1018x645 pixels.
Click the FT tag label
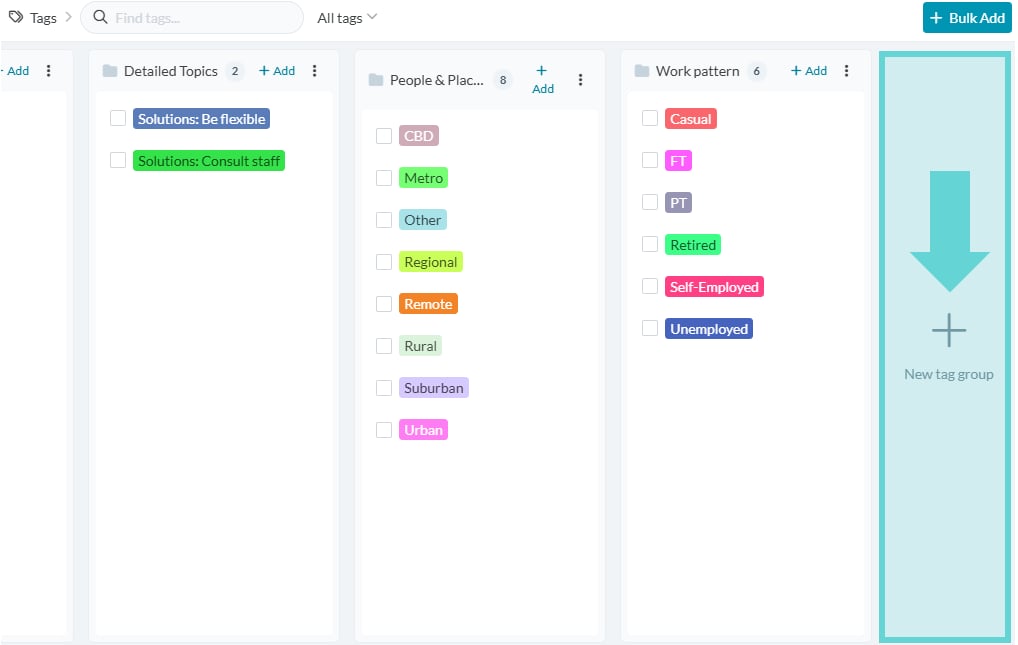tap(678, 161)
